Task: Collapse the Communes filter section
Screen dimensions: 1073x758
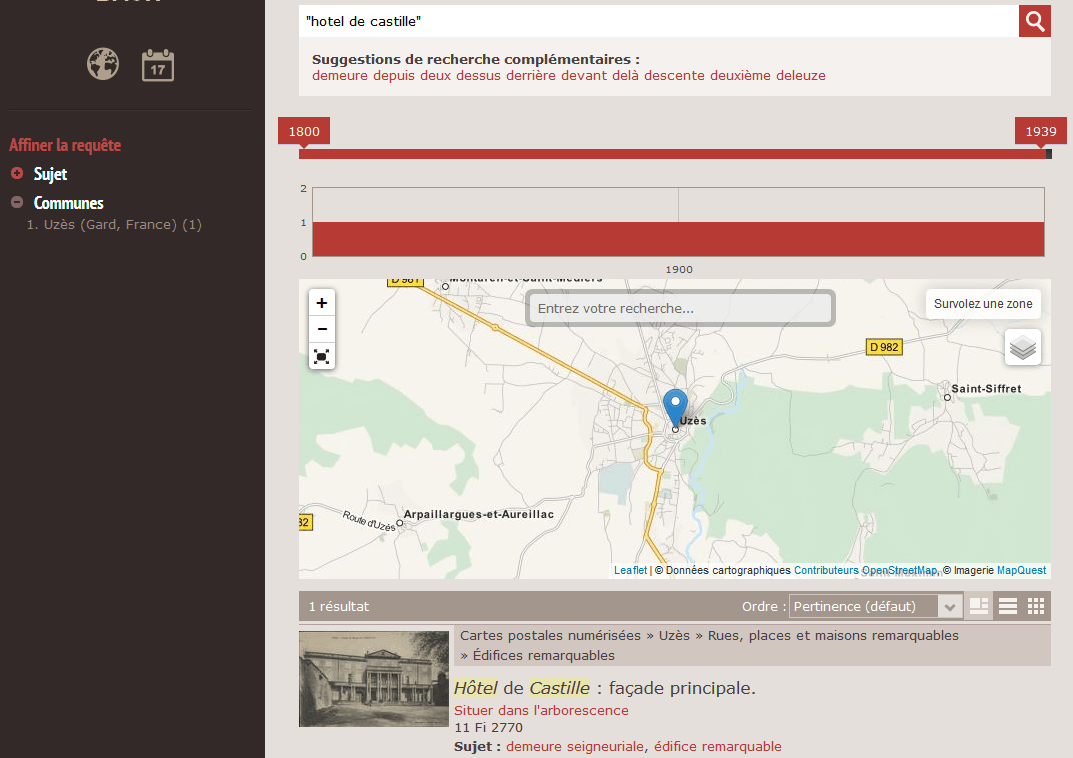Action: [17, 203]
